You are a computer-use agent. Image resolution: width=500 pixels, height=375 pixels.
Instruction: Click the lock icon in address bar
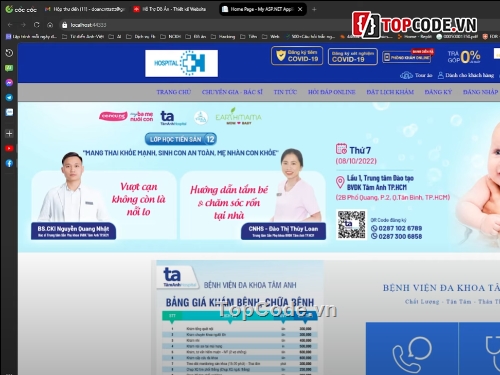pyautogui.click(x=65, y=25)
